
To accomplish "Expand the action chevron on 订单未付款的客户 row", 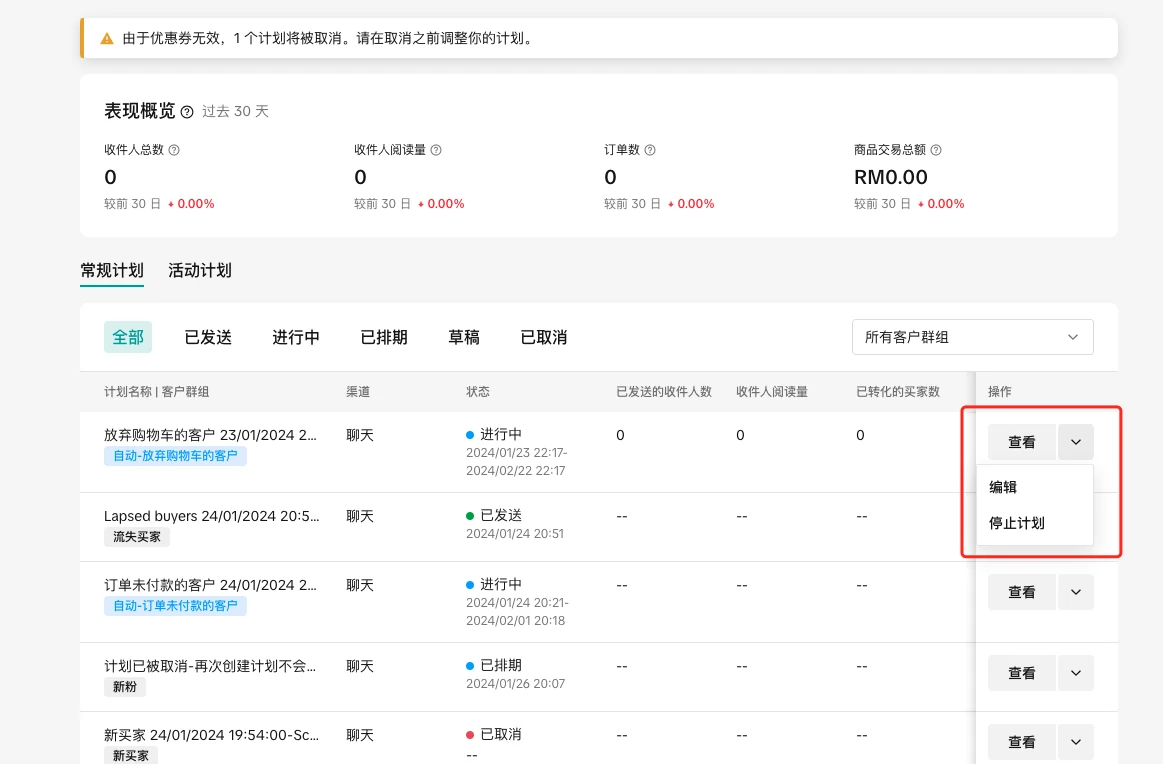I will pyautogui.click(x=1075, y=592).
